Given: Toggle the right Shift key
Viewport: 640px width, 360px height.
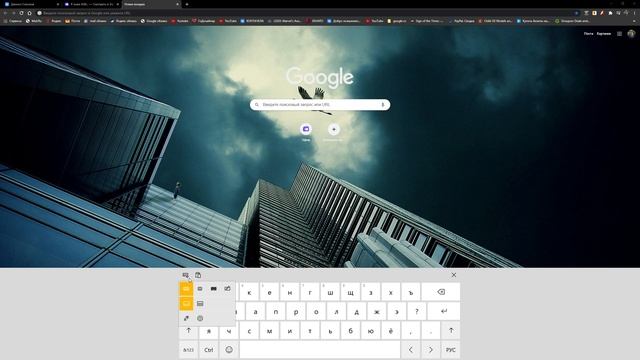Looking at the screenshot, I should 451,331.
